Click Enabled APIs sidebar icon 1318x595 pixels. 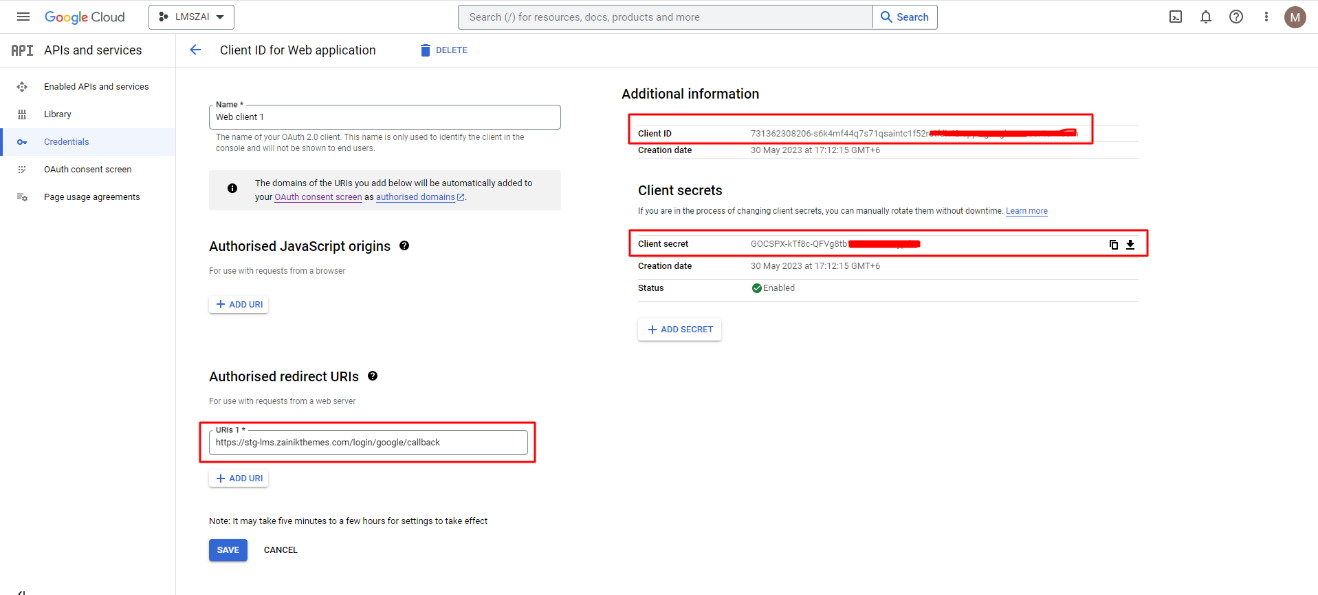(x=22, y=87)
